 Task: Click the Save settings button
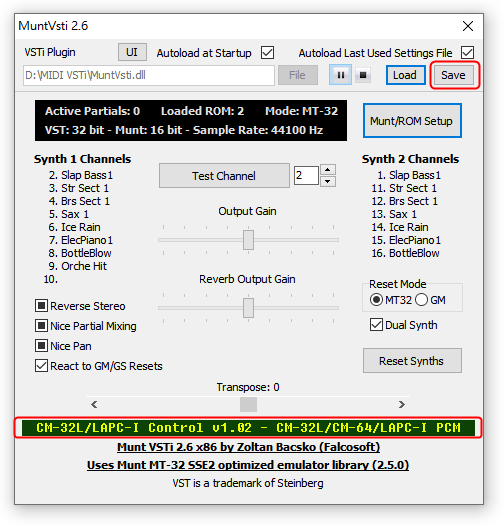pyautogui.click(x=453, y=75)
